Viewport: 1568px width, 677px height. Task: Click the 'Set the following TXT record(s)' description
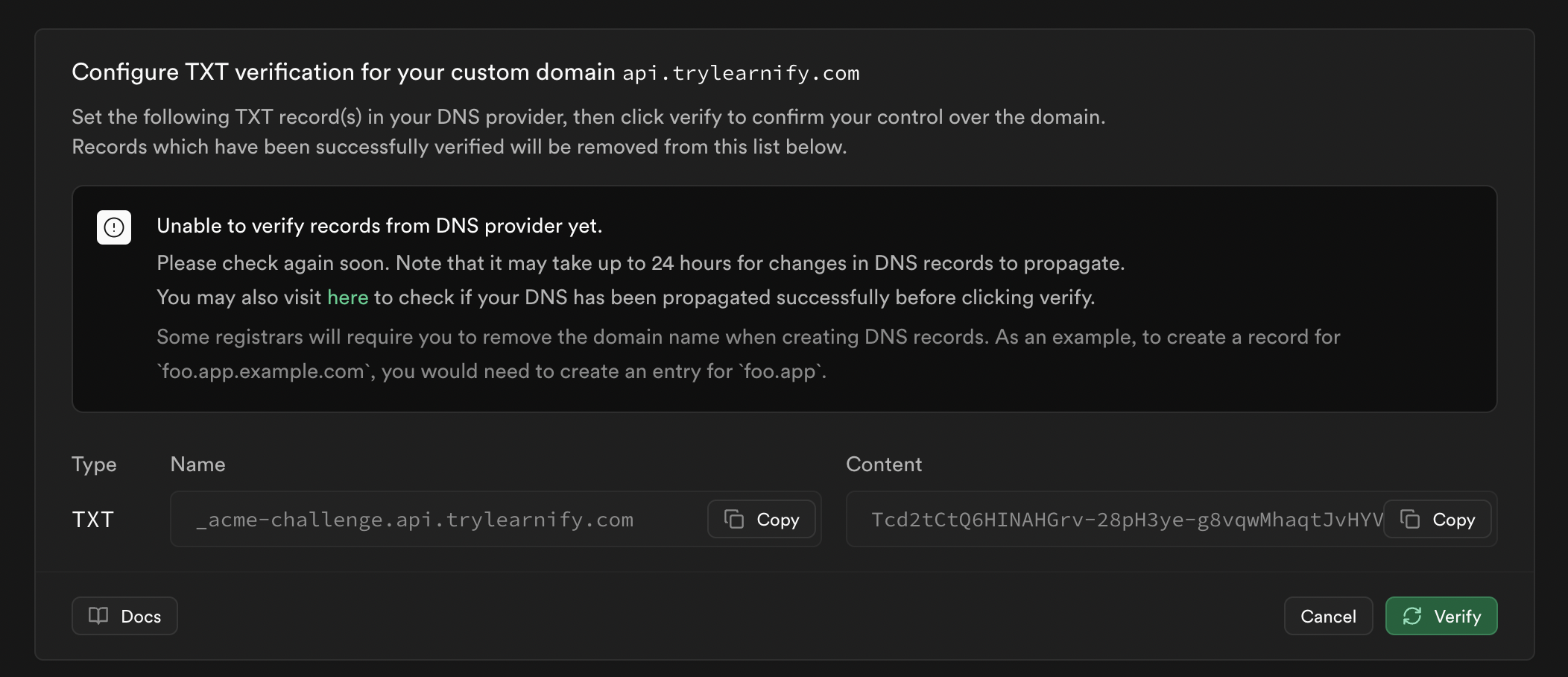pos(588,117)
